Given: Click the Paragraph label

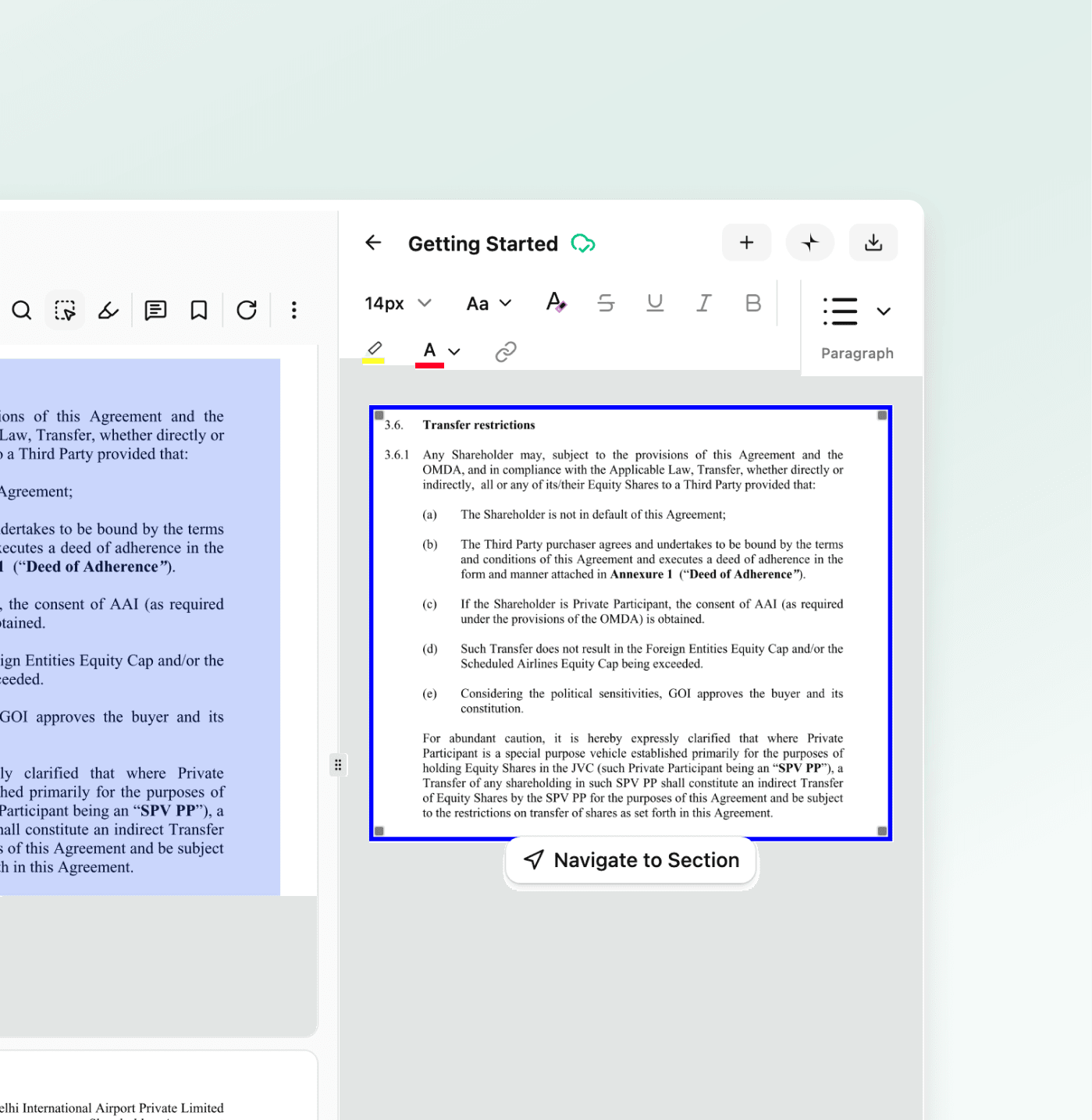Looking at the screenshot, I should tap(857, 354).
